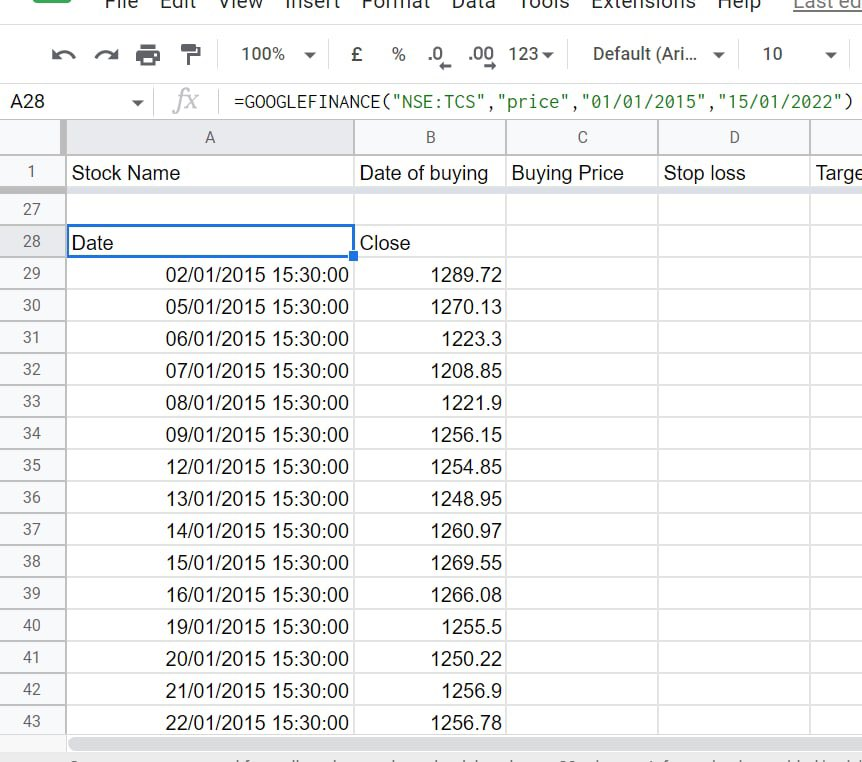Select cell B28 containing Close

tap(430, 242)
